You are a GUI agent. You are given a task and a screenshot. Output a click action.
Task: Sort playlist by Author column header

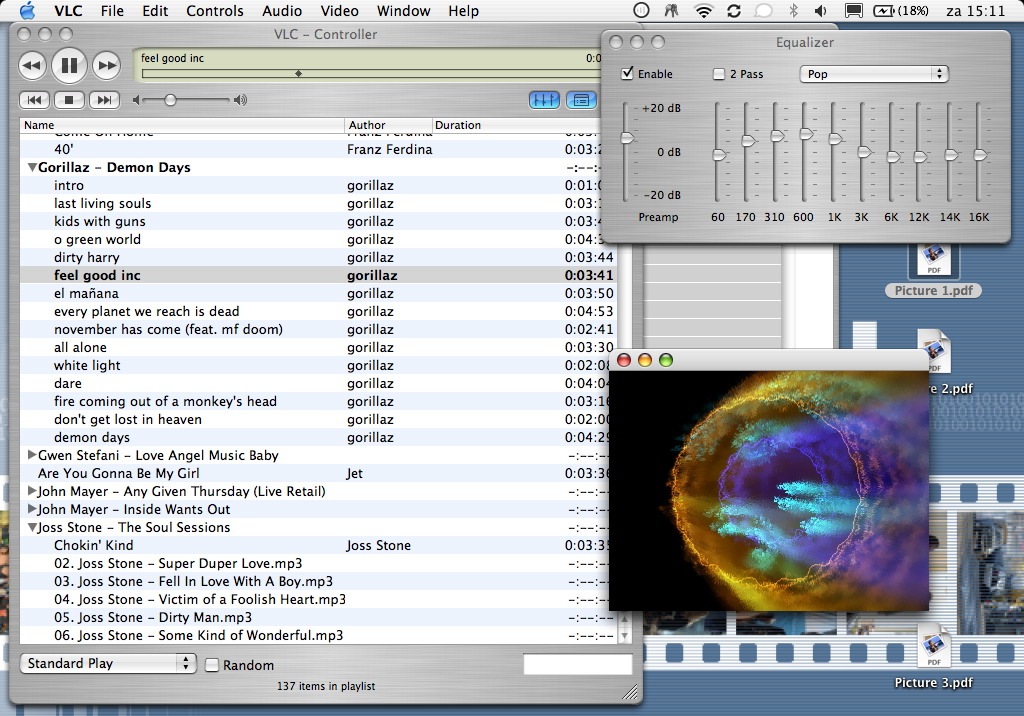389,125
